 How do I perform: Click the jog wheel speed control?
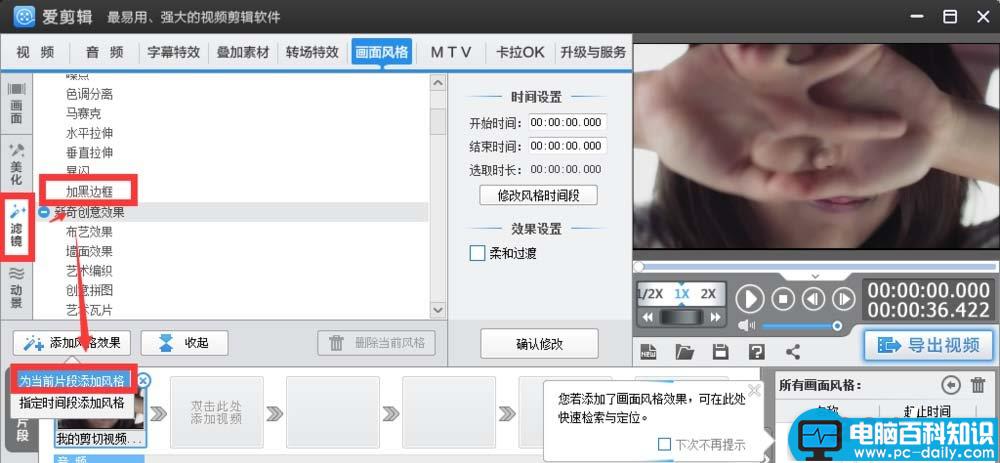click(x=682, y=317)
